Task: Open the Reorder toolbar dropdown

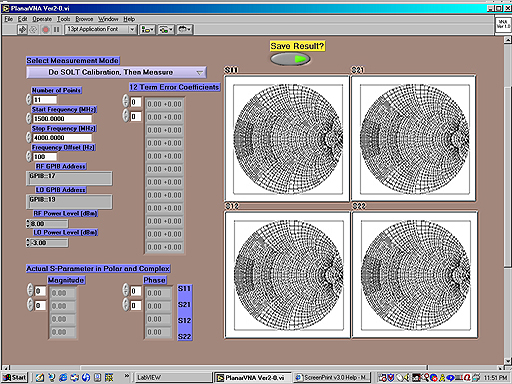Action: (x=184, y=30)
